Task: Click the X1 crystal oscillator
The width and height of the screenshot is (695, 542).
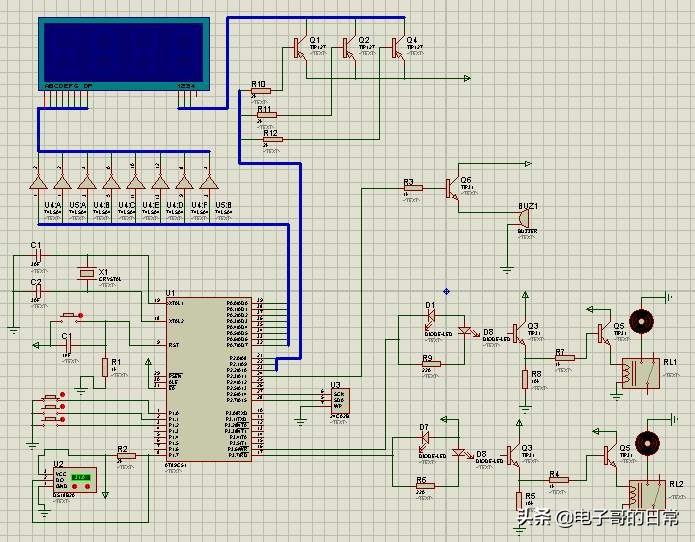Action: [x=87, y=273]
